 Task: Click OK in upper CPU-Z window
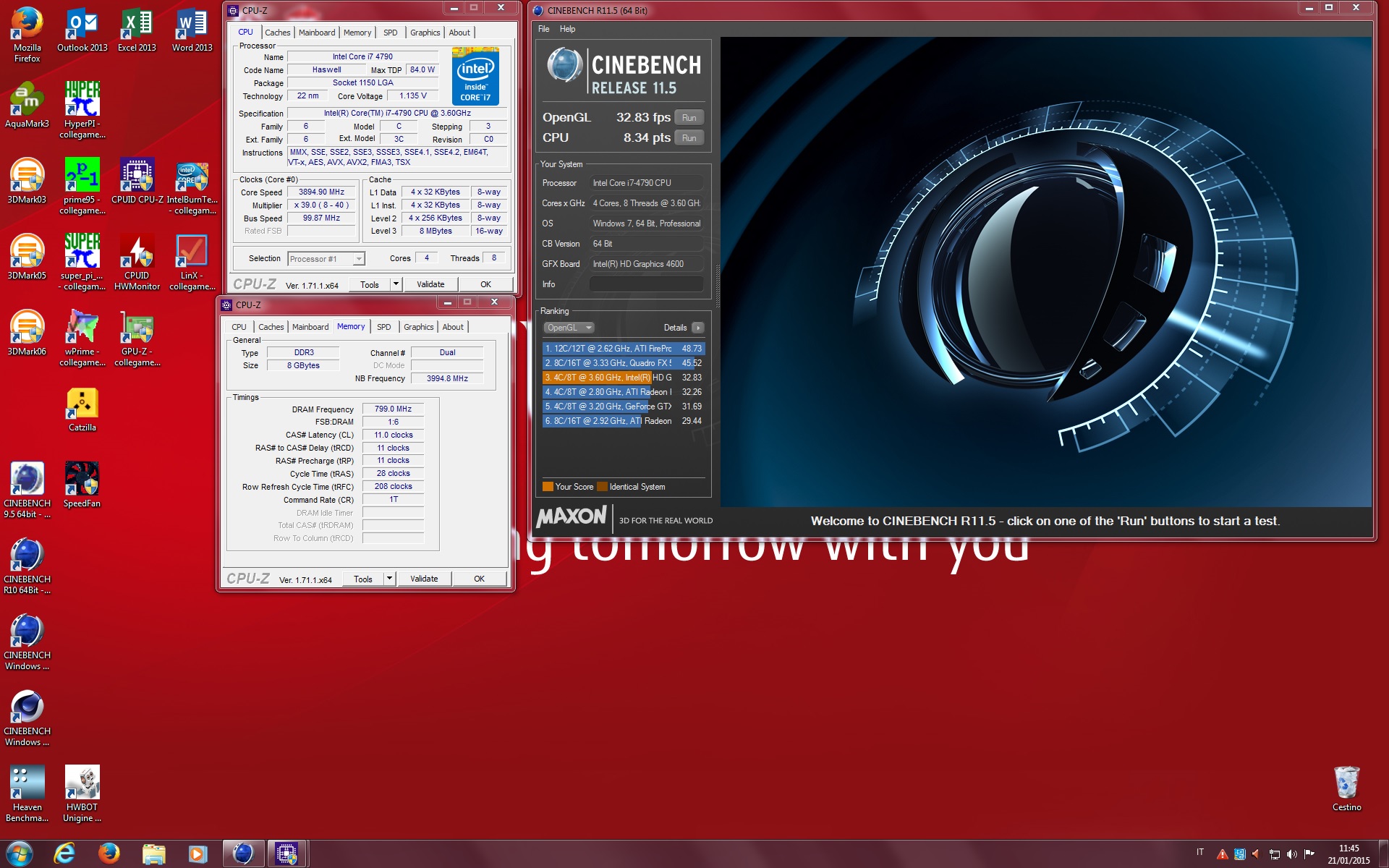click(x=485, y=284)
